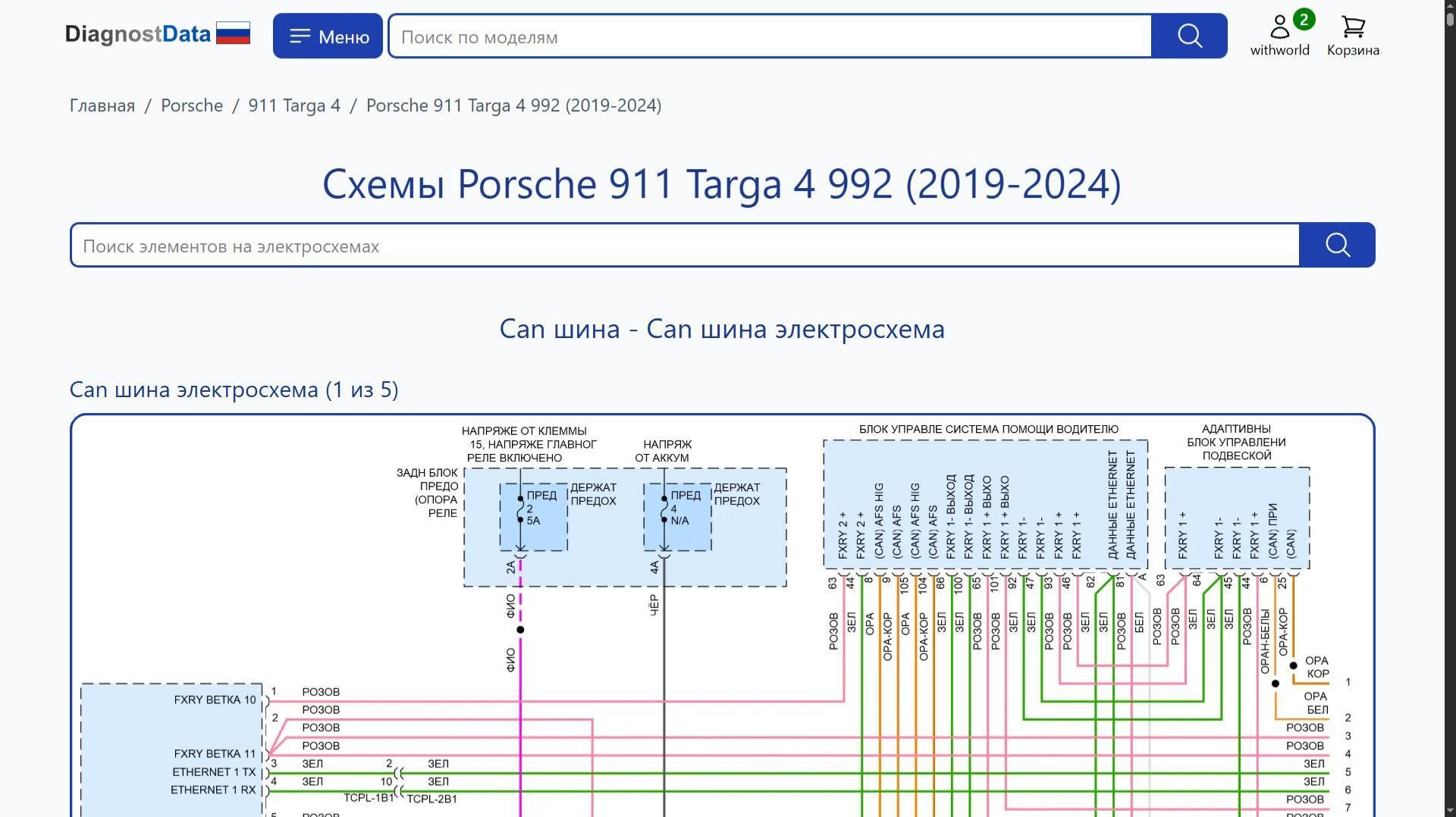Image resolution: width=1456 pixels, height=817 pixels.
Task: Open the 911 Targa 4 breadcrumb
Action: point(294,105)
